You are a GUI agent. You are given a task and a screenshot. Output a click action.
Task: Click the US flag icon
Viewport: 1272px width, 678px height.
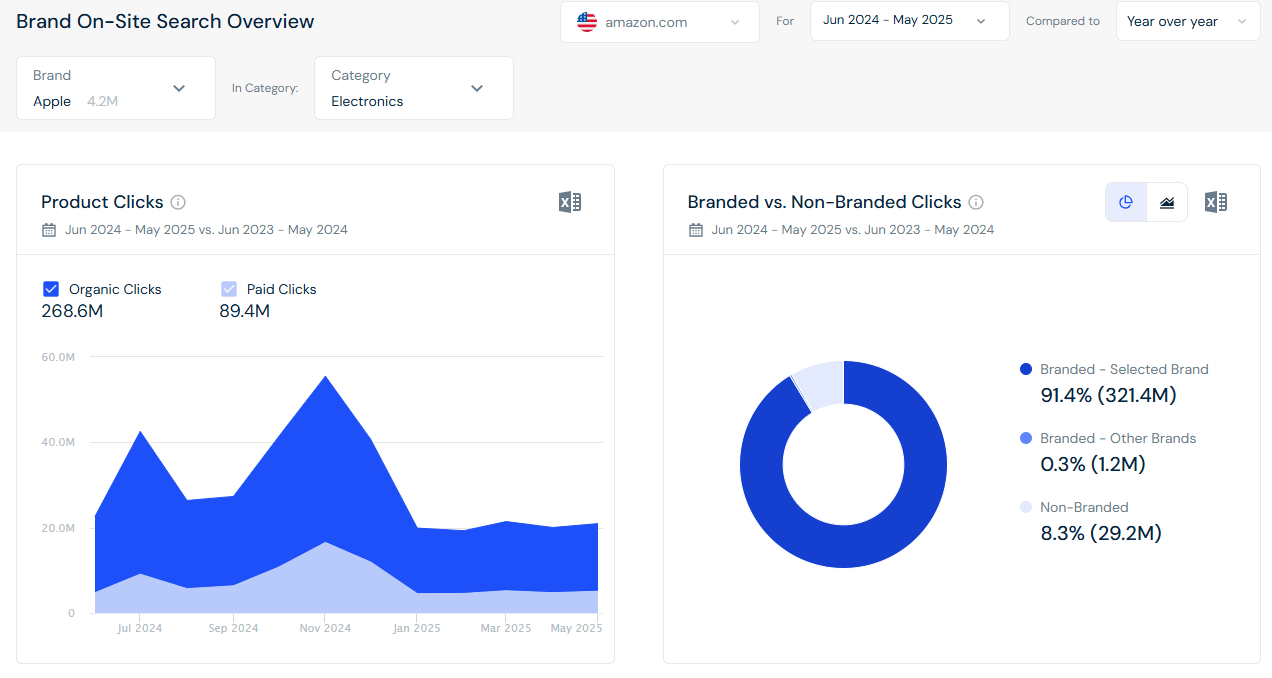click(587, 22)
